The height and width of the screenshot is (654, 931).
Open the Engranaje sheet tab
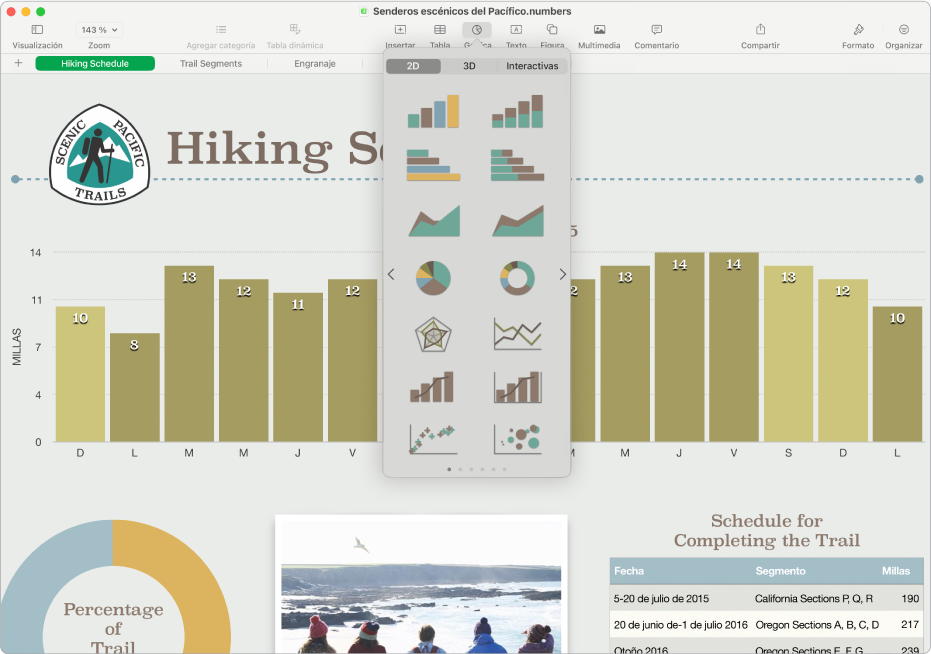pos(315,64)
